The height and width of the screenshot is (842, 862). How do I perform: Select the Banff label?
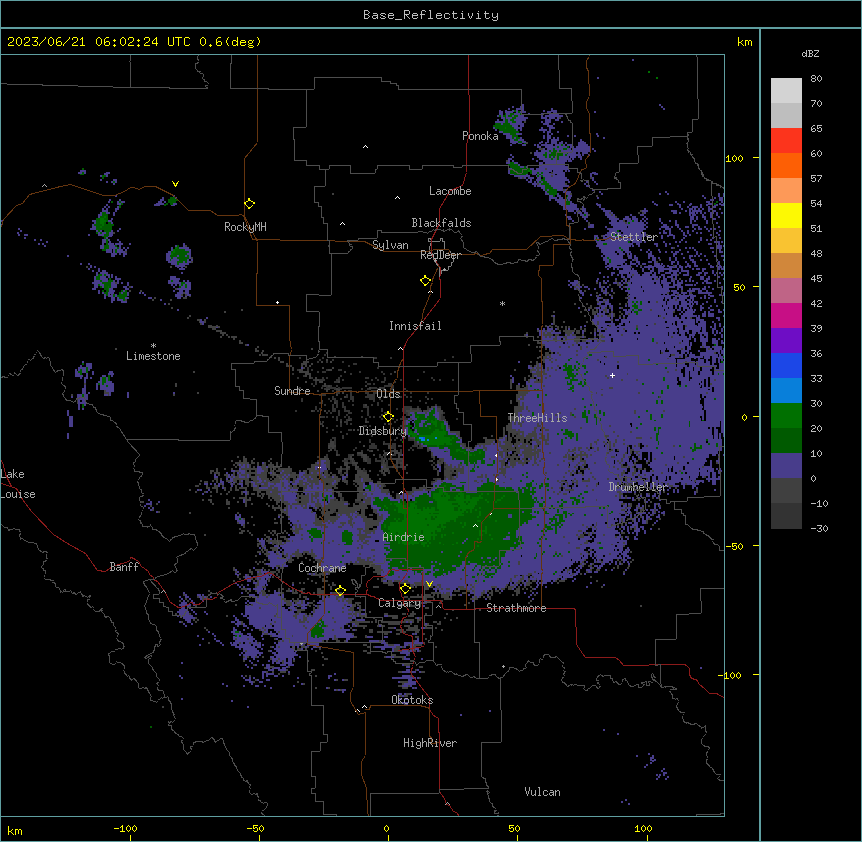pos(124,567)
